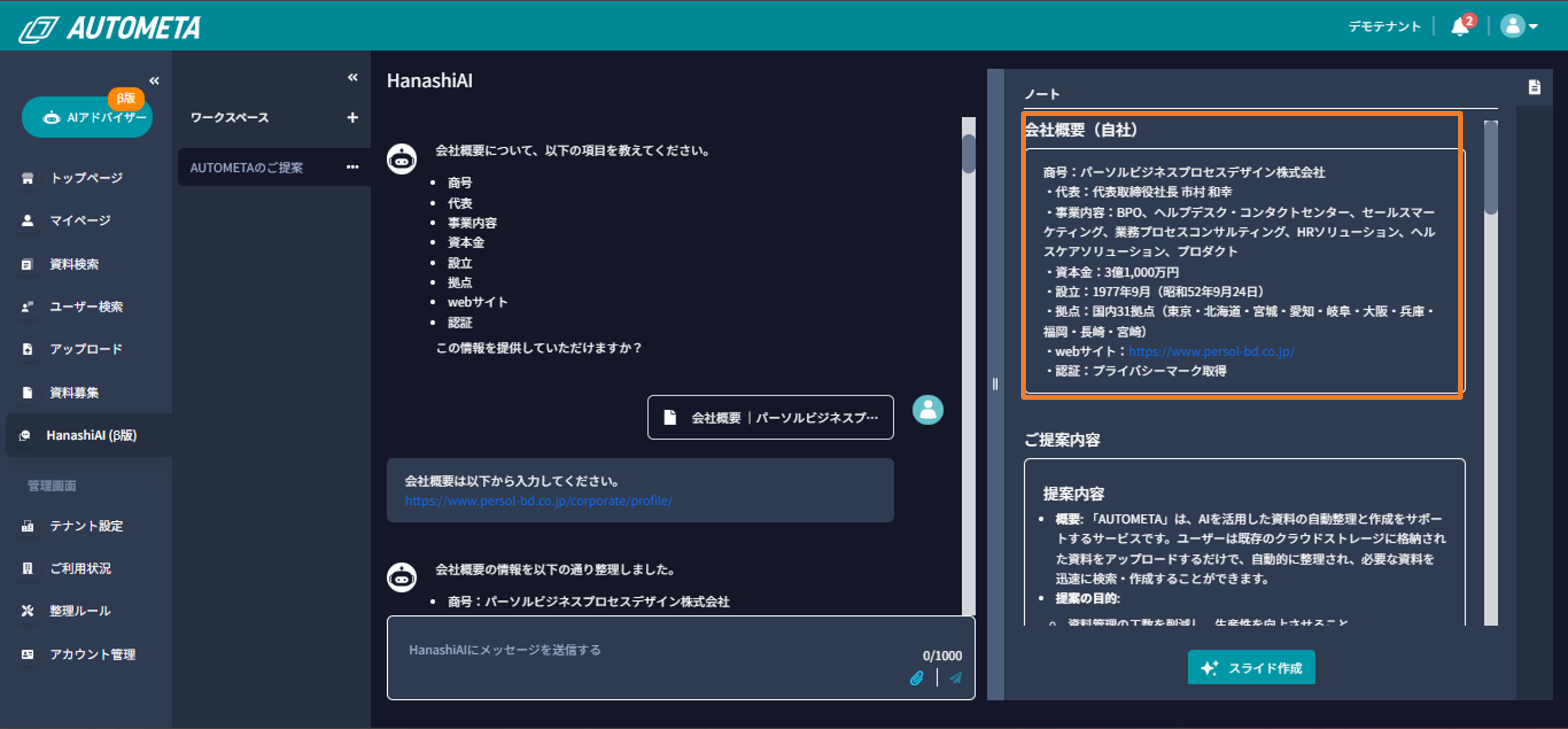The height and width of the screenshot is (729, 1568).
Task: Open the user account avatar menu
Action: (1520, 26)
